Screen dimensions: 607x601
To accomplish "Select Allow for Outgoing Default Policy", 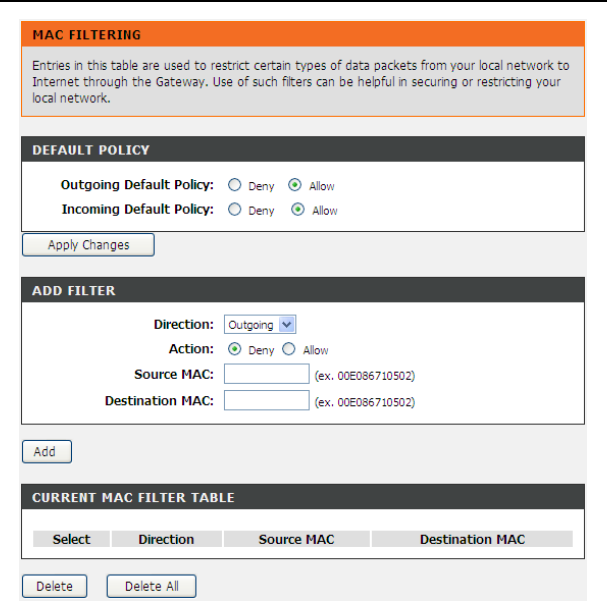I will [x=295, y=185].
